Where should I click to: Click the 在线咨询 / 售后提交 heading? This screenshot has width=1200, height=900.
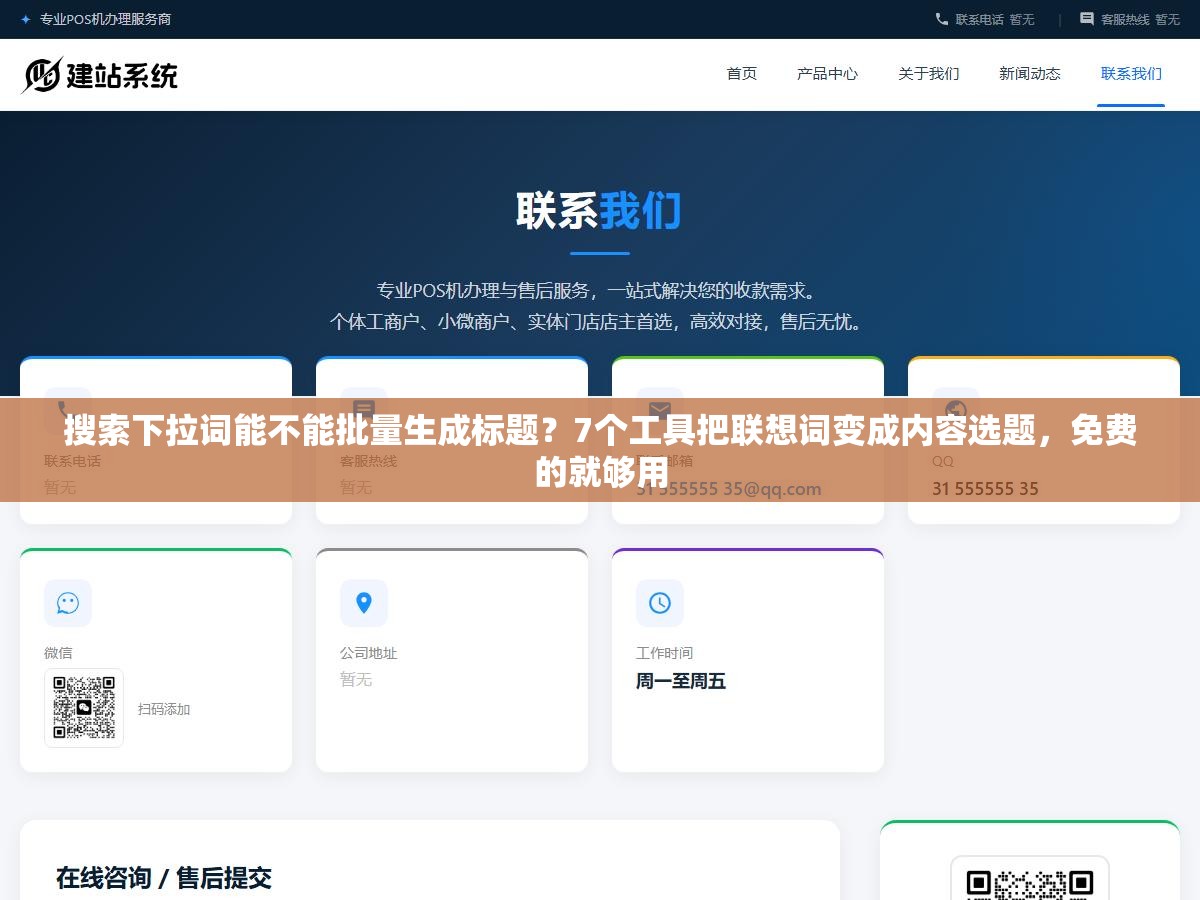click(x=164, y=878)
